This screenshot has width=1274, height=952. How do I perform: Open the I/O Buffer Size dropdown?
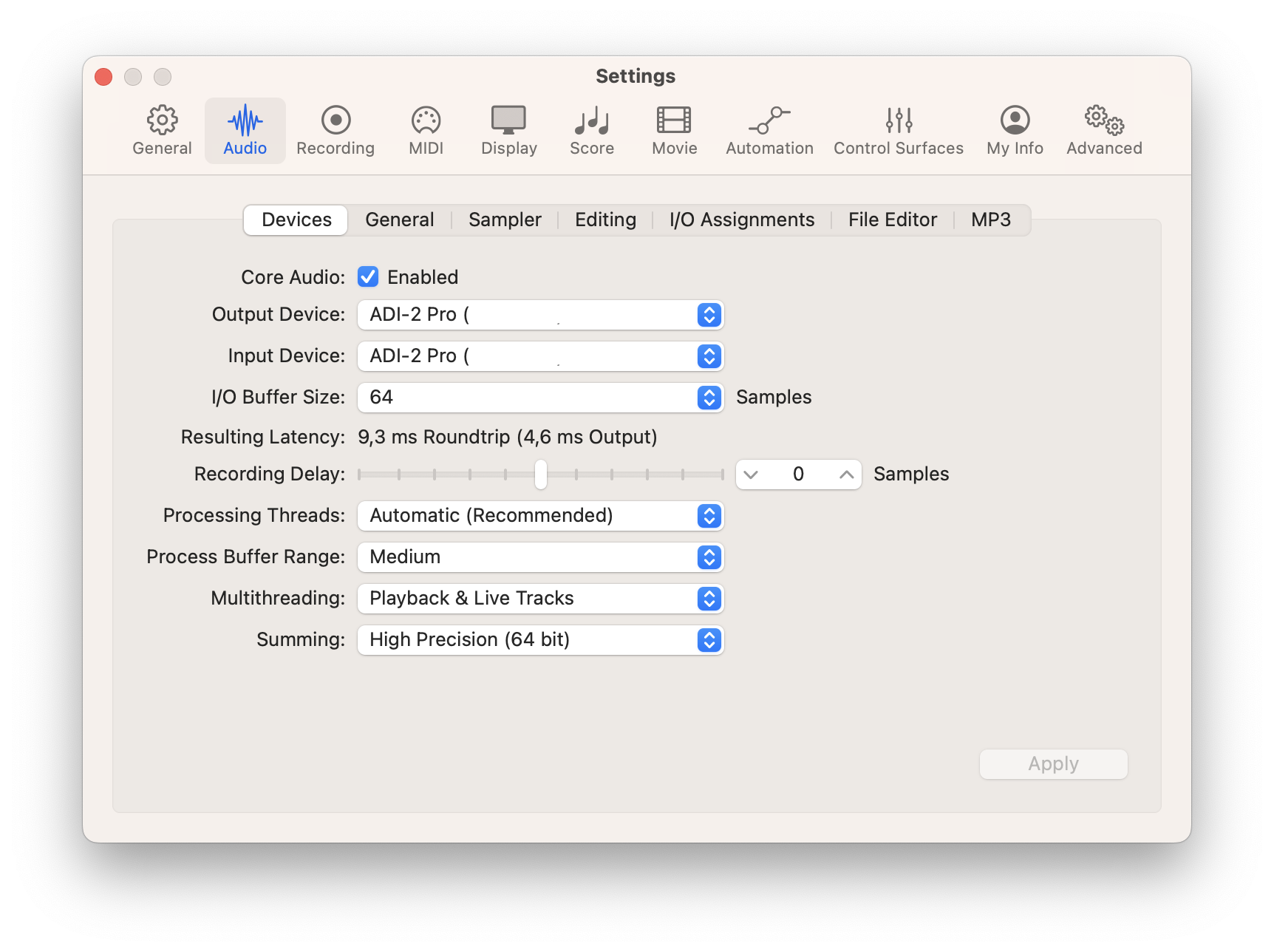(x=540, y=398)
